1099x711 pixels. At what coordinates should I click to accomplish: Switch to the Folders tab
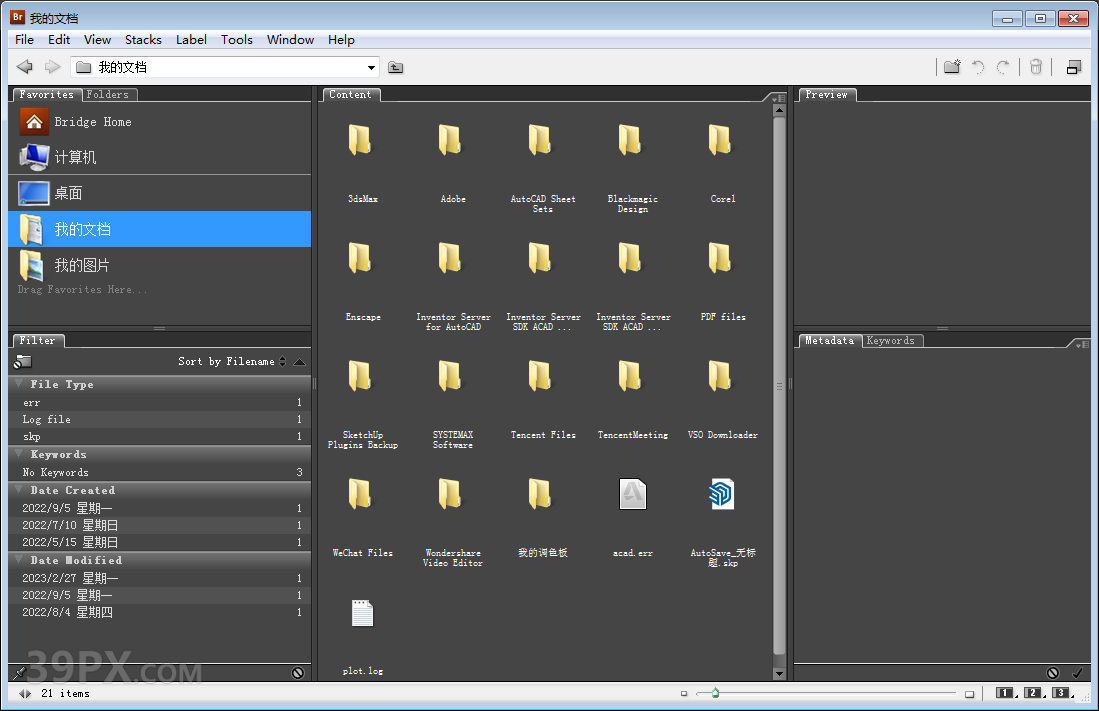[109, 94]
